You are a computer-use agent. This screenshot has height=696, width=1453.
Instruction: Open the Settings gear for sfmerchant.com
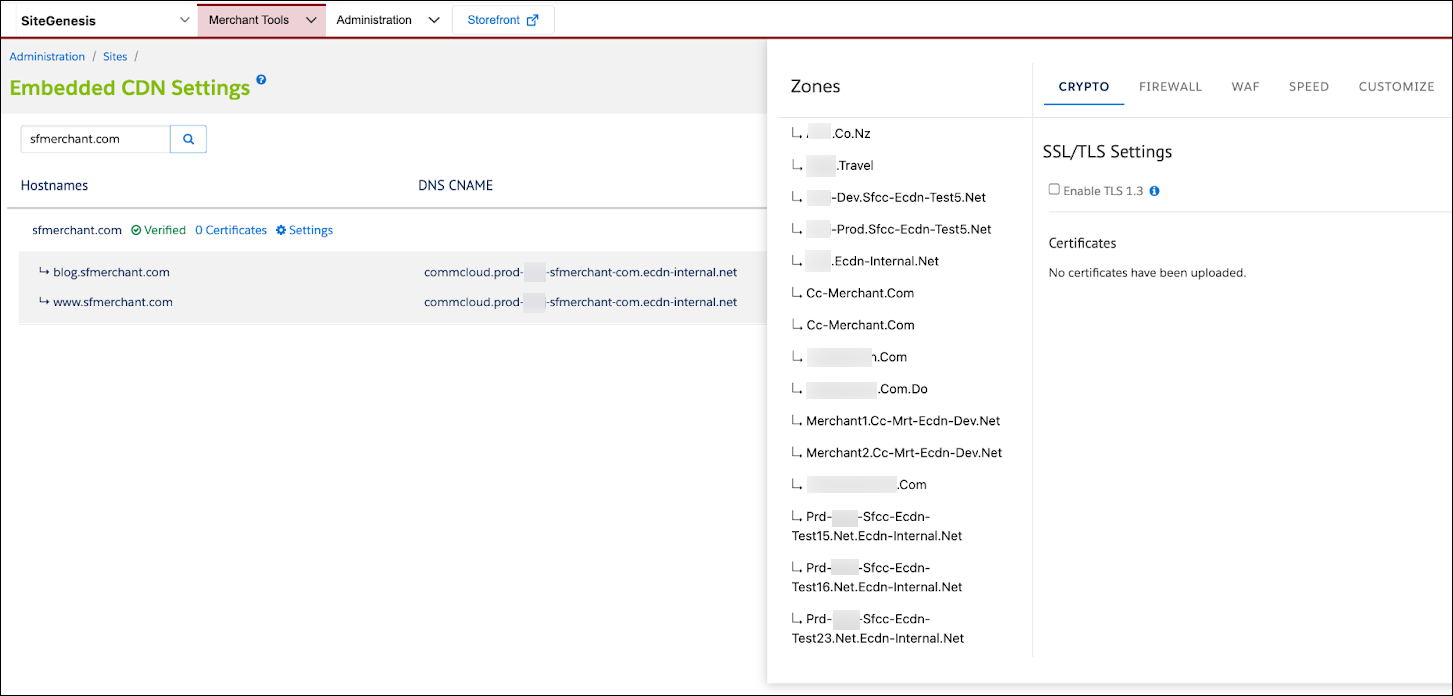tap(304, 230)
